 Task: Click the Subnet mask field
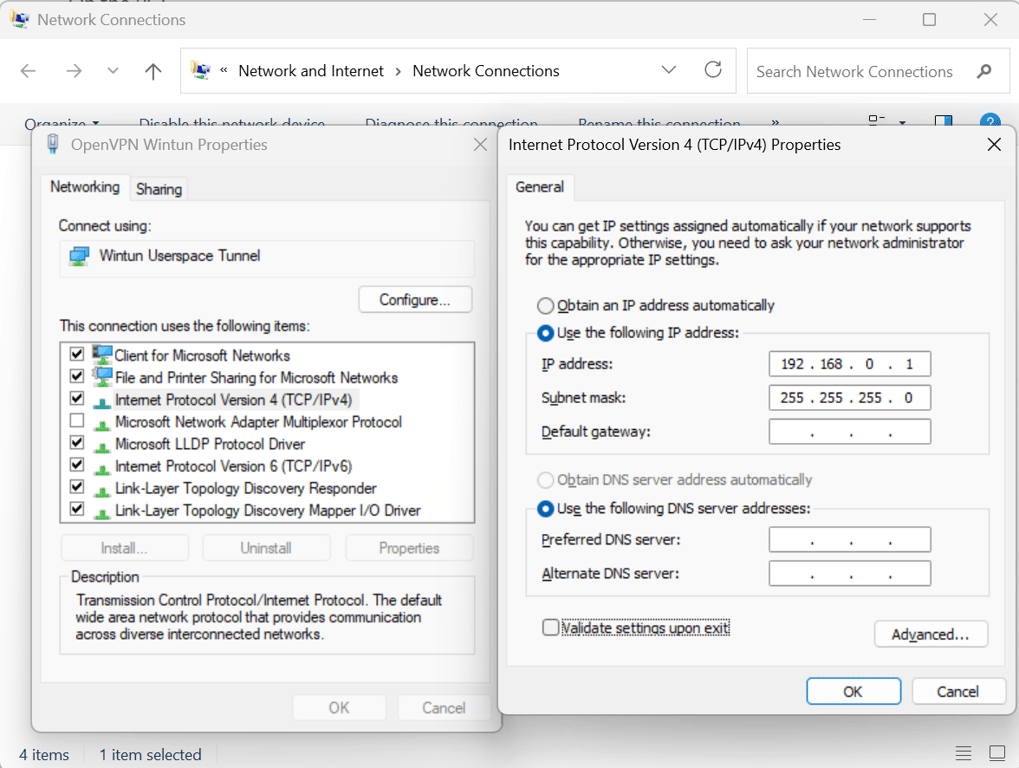coord(849,398)
